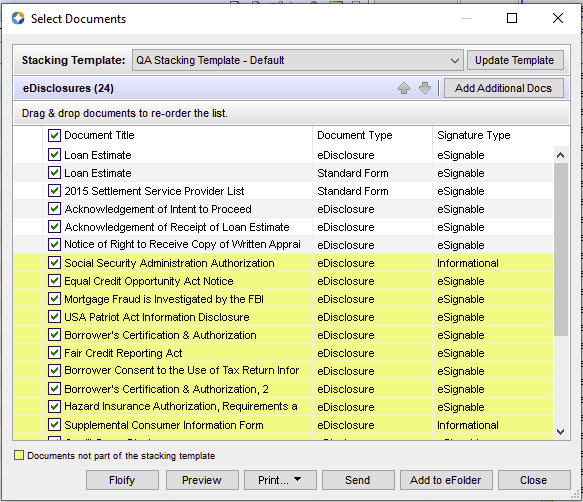The height and width of the screenshot is (502, 583).
Task: Uncheck Hazard Insurance Authorization checkbox
Action: pyautogui.click(x=54, y=406)
